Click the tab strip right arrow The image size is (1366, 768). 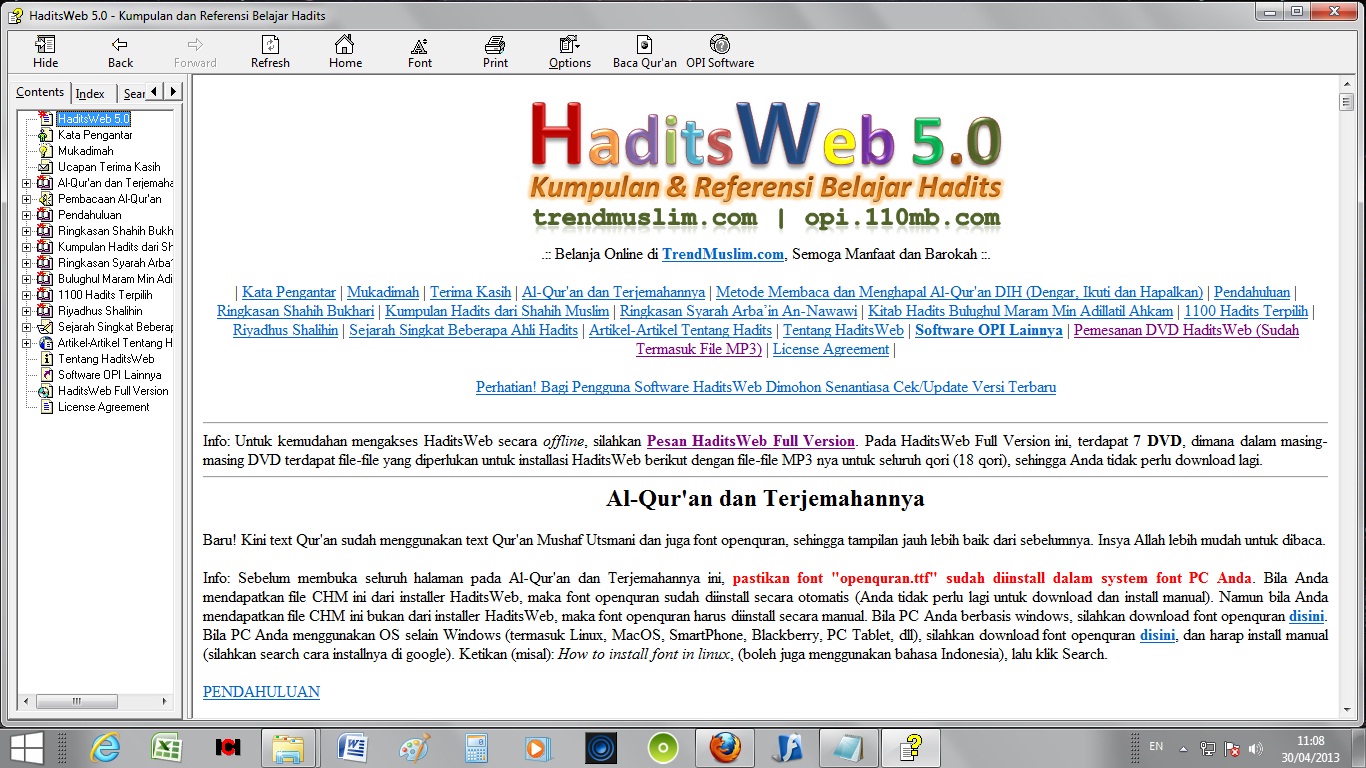pos(173,92)
